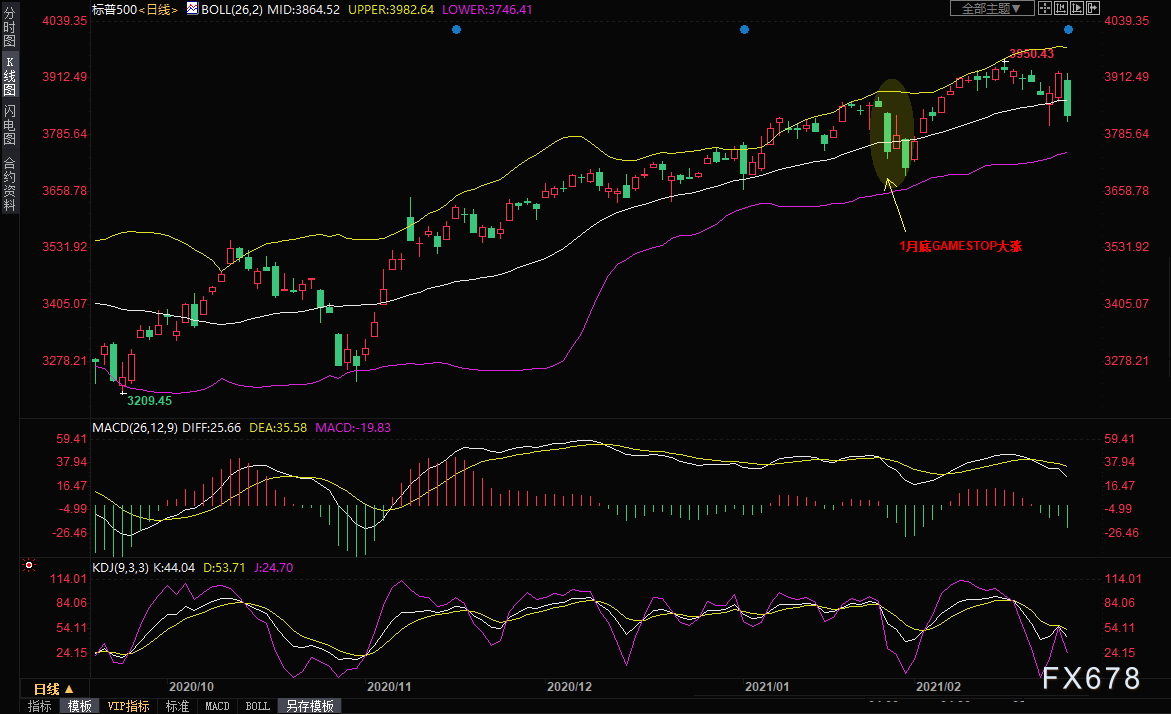This screenshot has height=714, width=1171.
Task: Select the 模板 bottom tab
Action: [79, 706]
